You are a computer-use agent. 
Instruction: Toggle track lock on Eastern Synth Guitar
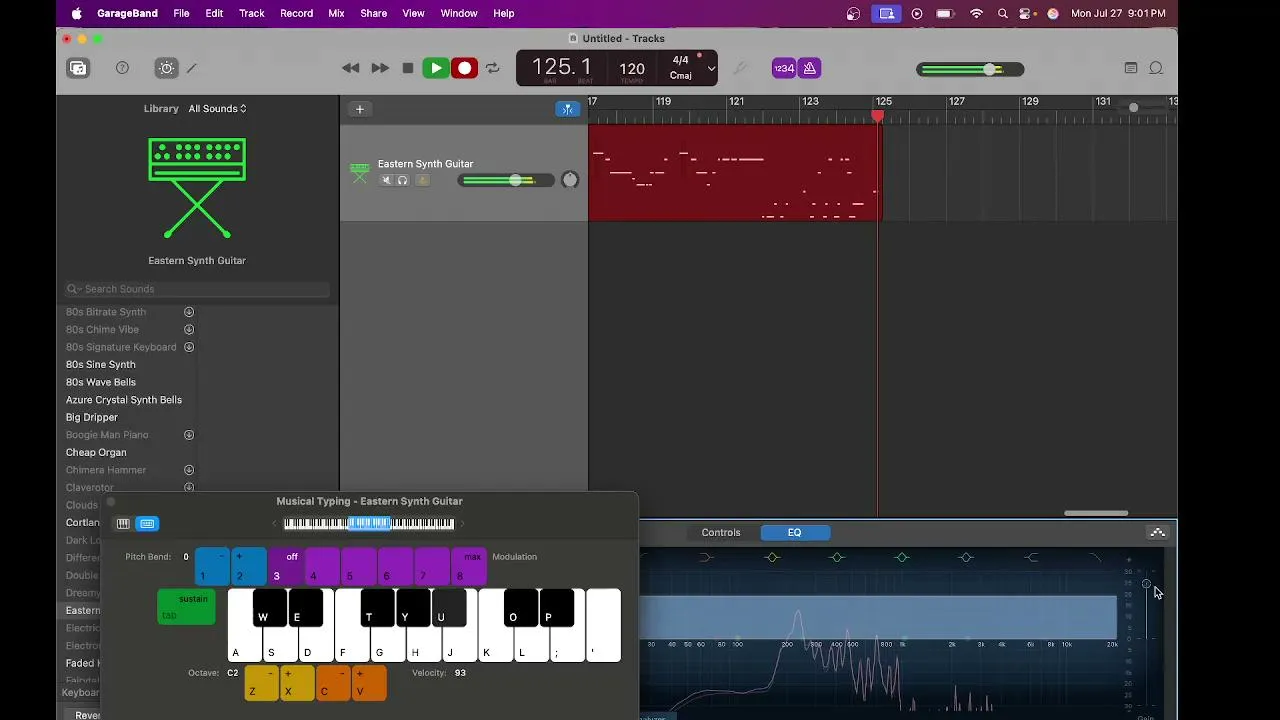(422, 180)
